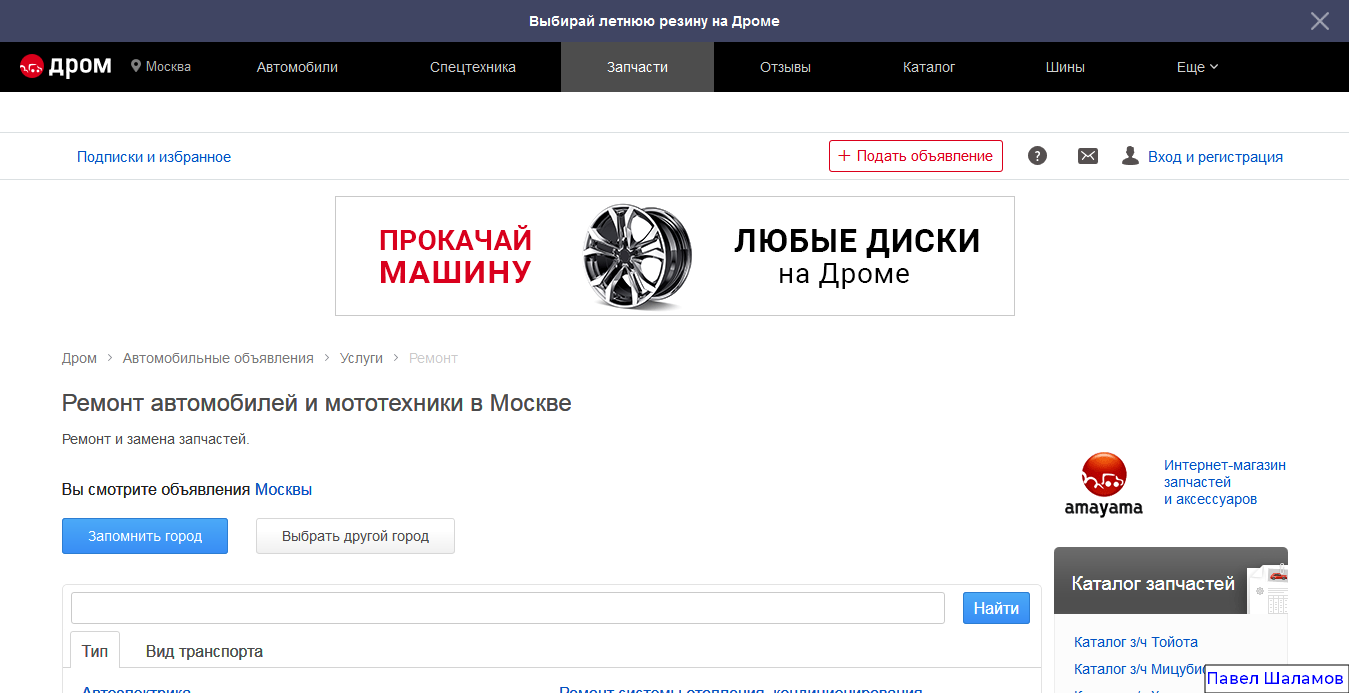Click Подать объявление button
The image size is (1349, 693).
click(916, 156)
